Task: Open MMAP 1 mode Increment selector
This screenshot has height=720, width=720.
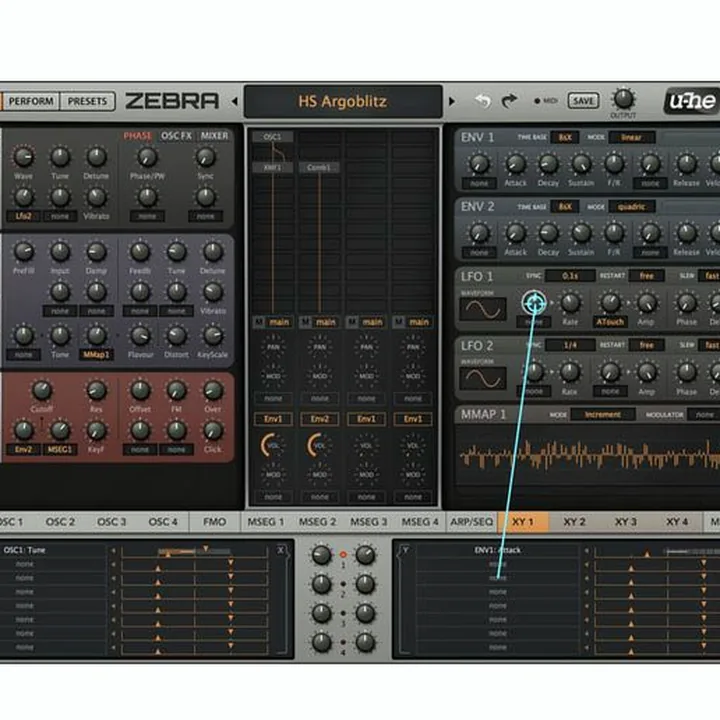Action: click(603, 414)
